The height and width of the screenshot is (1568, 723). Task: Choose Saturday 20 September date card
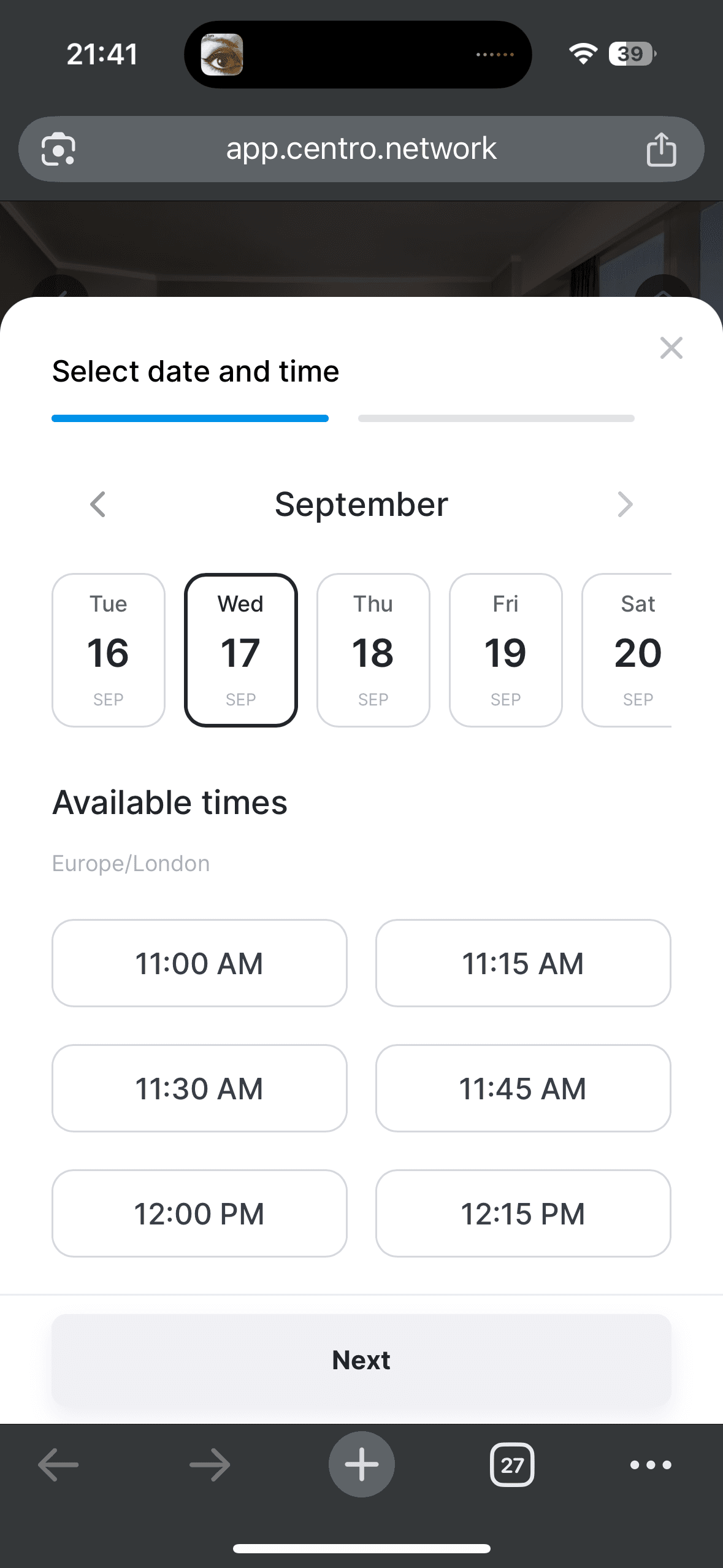coord(632,650)
